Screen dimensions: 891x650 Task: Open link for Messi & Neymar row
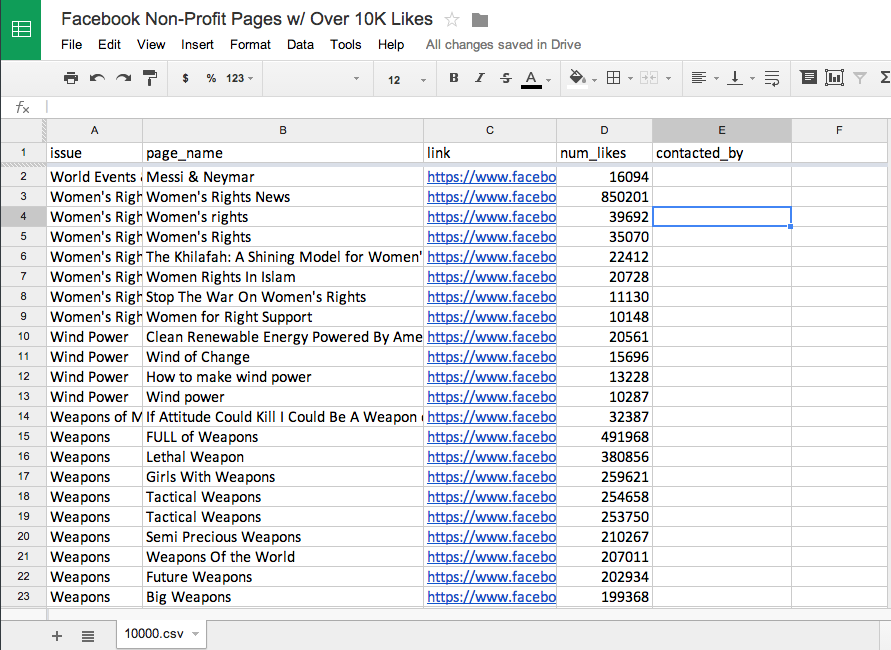tap(492, 177)
